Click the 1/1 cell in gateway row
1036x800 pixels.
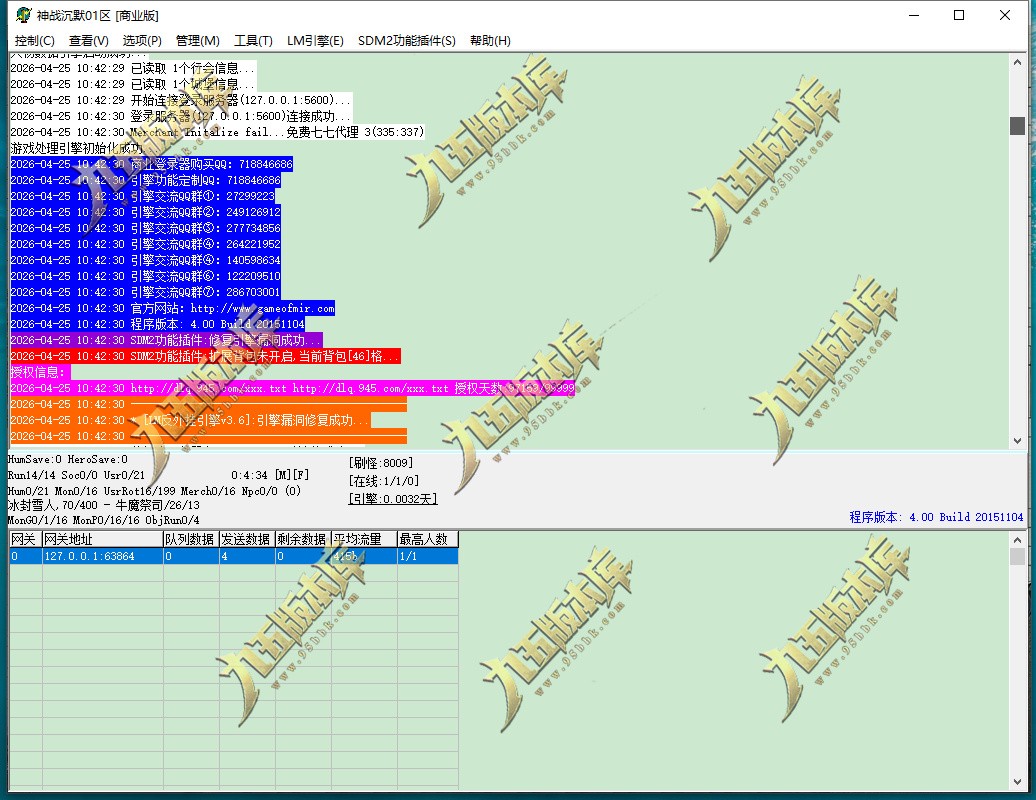(x=427, y=556)
